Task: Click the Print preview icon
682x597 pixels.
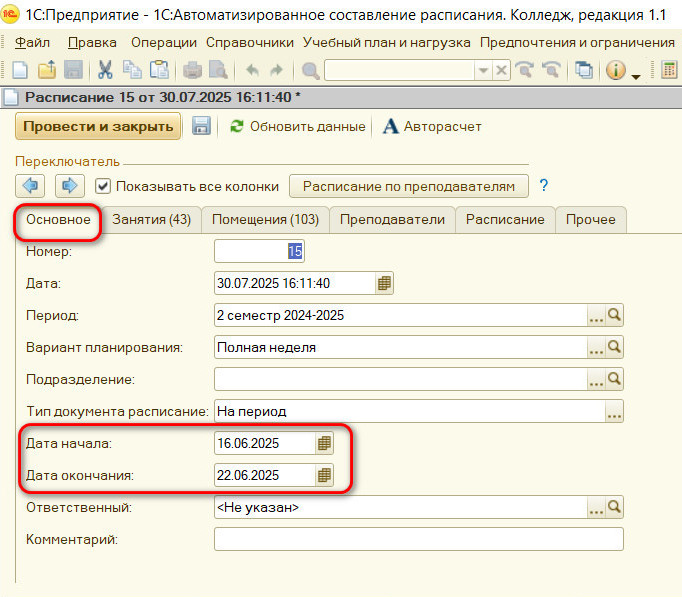Action: 218,70
